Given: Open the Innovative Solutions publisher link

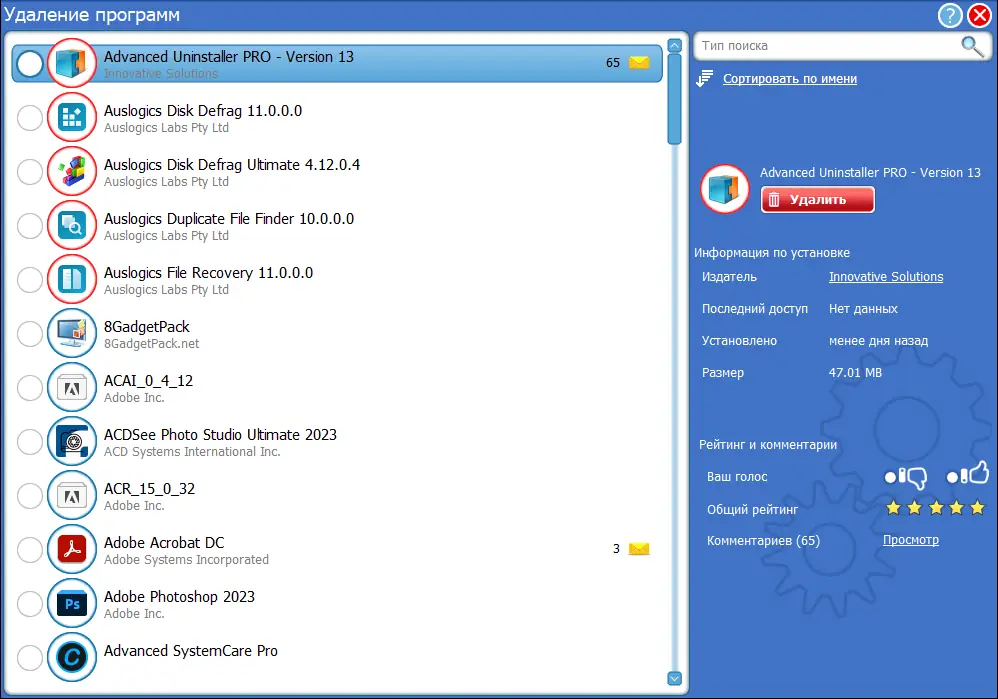Looking at the screenshot, I should point(885,276).
